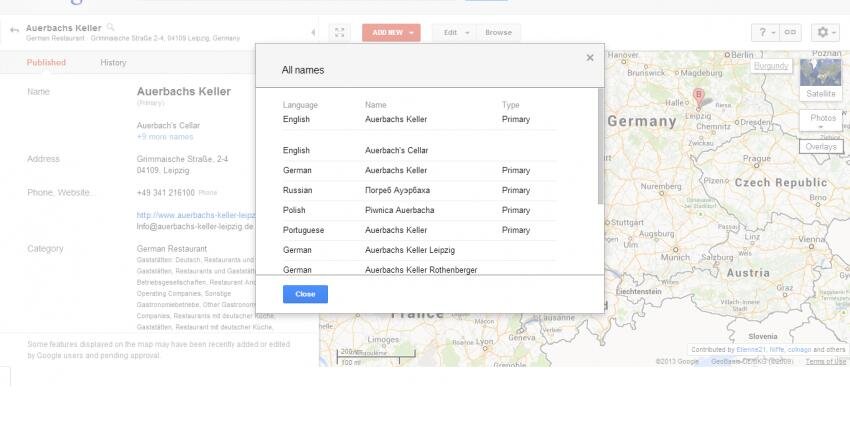Switch to the History tab

pyautogui.click(x=113, y=62)
